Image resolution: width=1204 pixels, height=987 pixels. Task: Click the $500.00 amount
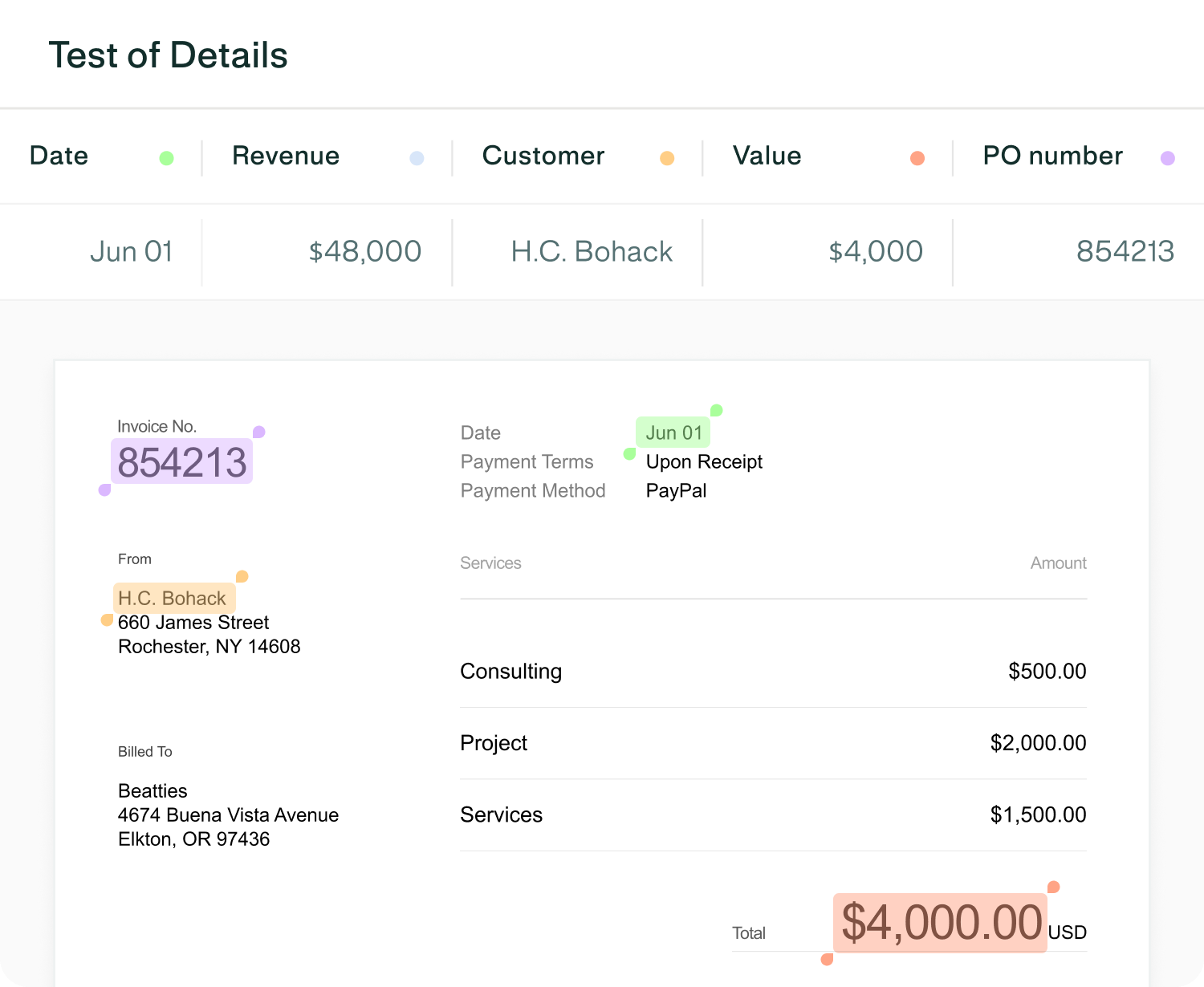click(x=1047, y=672)
